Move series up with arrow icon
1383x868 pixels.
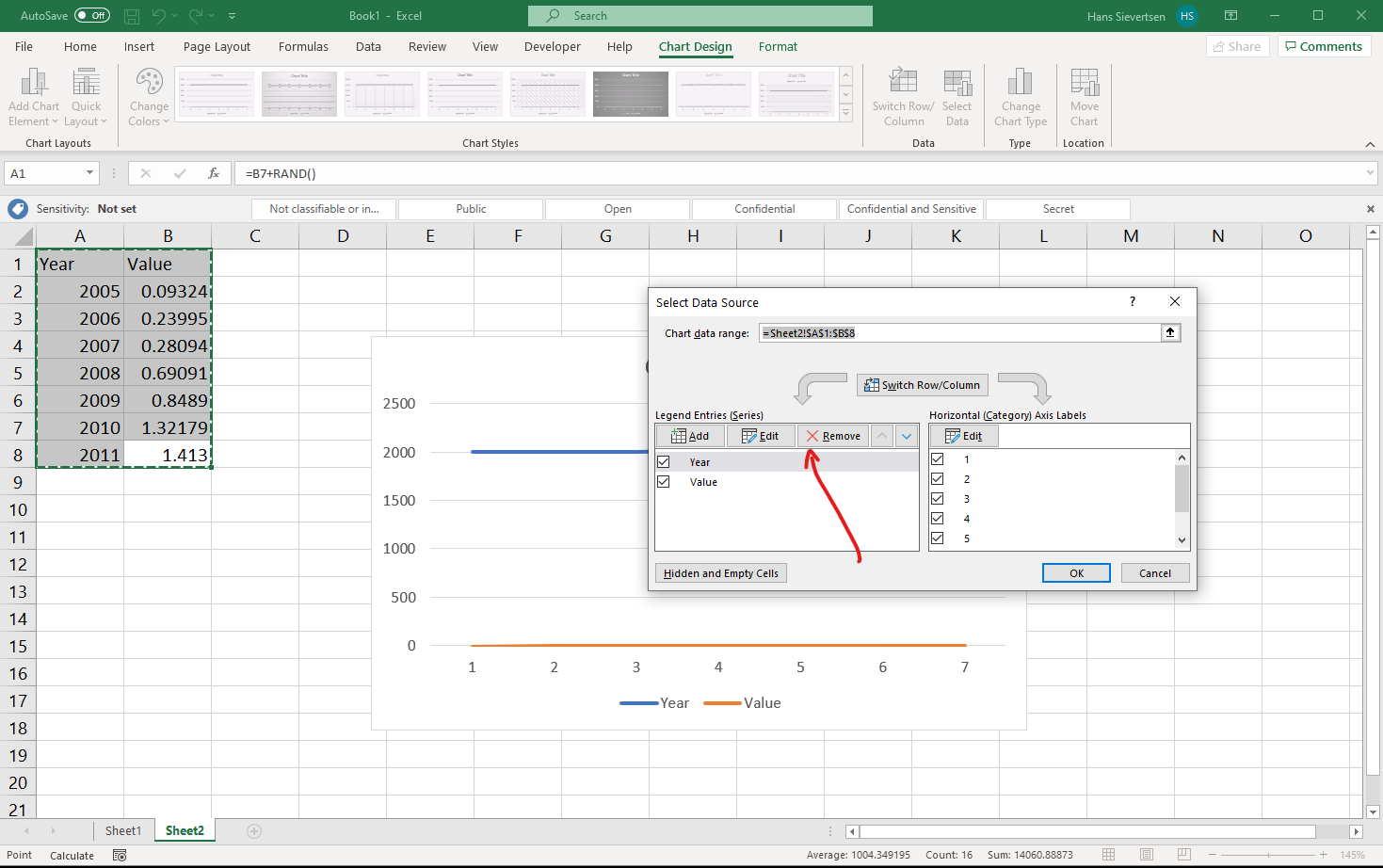point(882,436)
